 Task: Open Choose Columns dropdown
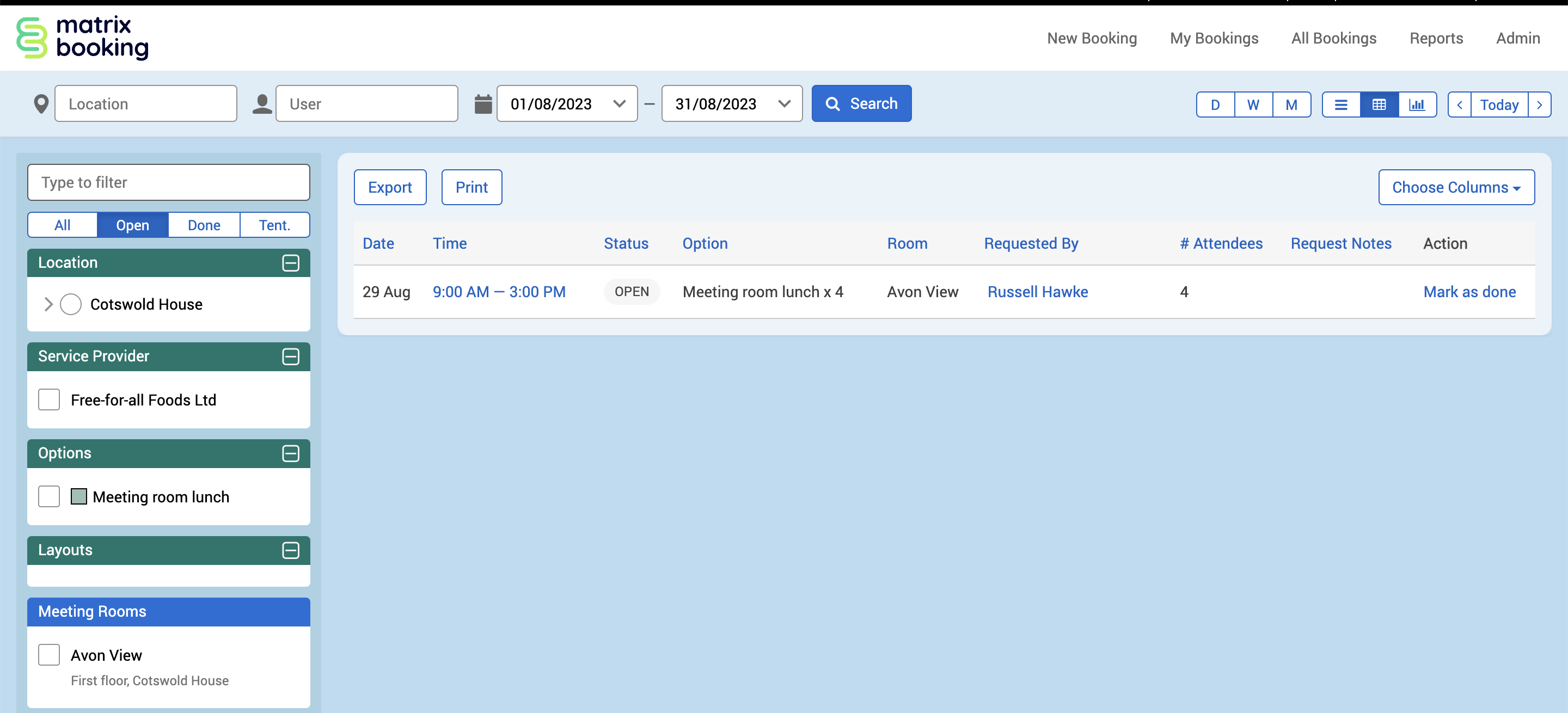pos(1455,187)
